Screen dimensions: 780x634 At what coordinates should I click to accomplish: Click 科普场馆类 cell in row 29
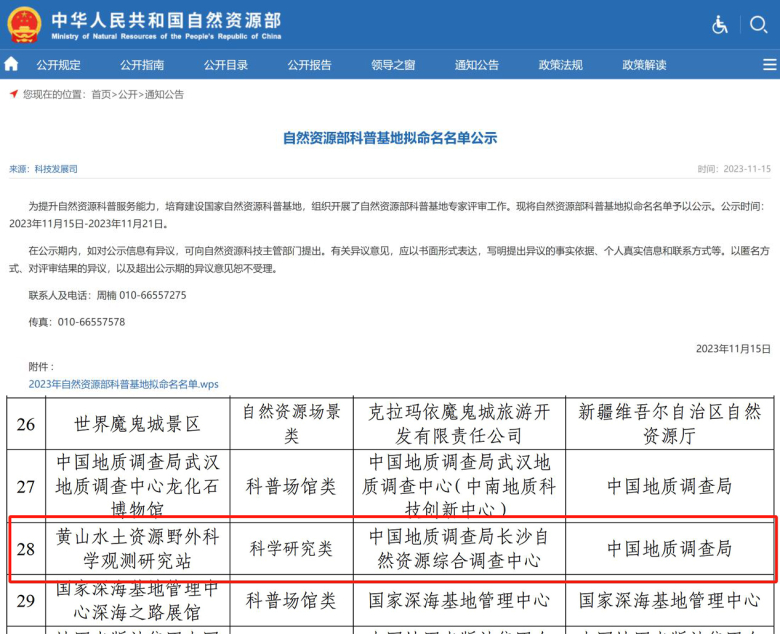(292, 602)
